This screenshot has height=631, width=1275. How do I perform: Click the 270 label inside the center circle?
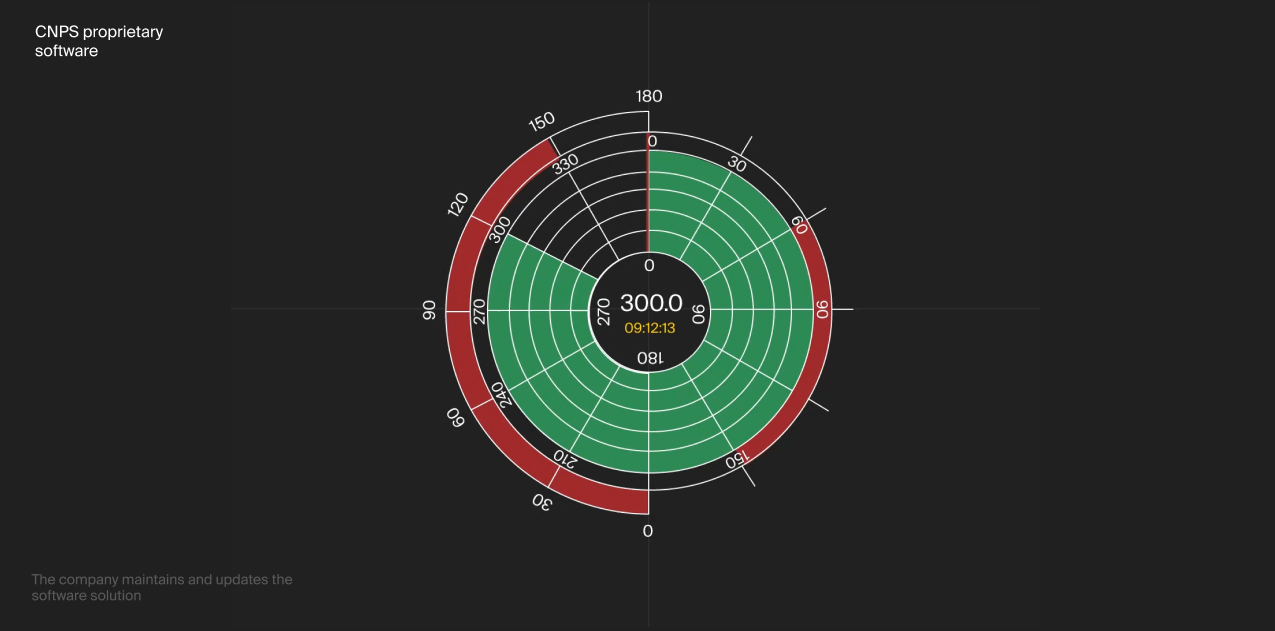click(604, 312)
